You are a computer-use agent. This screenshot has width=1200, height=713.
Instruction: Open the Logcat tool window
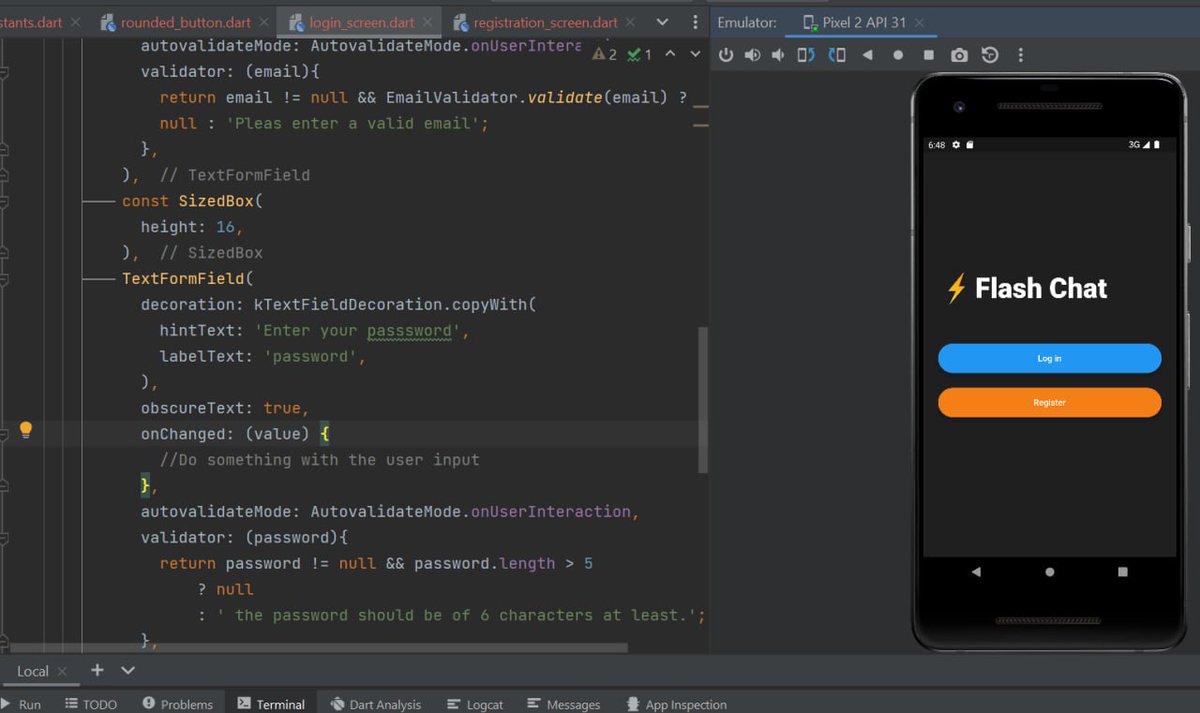tap(475, 704)
